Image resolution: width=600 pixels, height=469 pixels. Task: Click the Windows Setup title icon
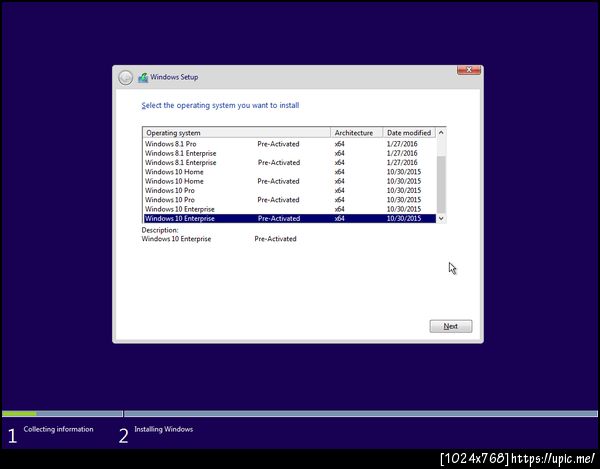point(143,78)
